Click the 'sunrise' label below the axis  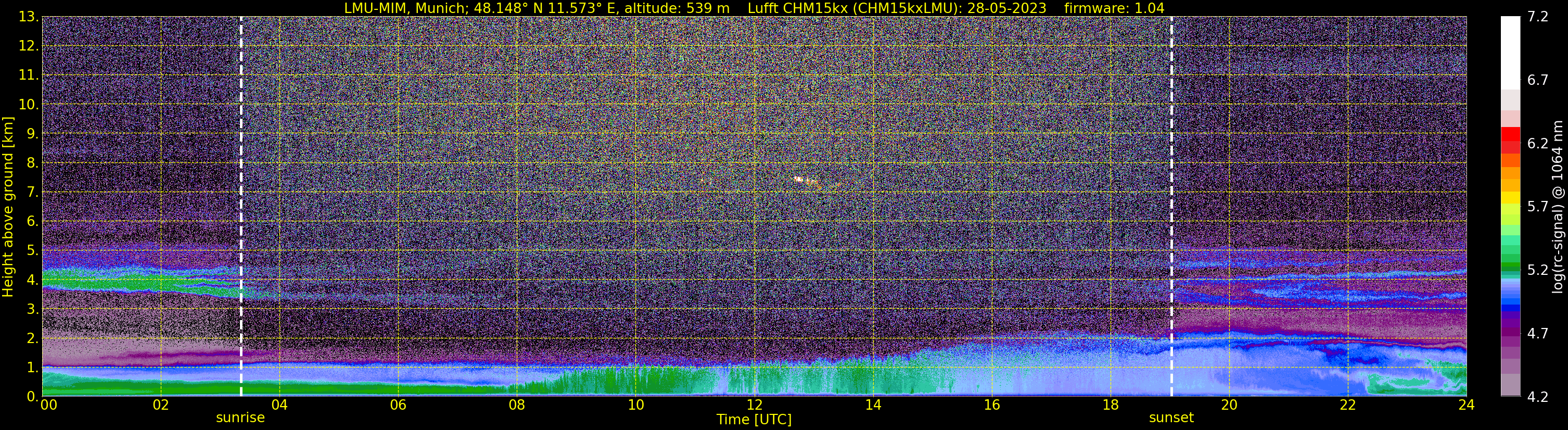(x=240, y=418)
